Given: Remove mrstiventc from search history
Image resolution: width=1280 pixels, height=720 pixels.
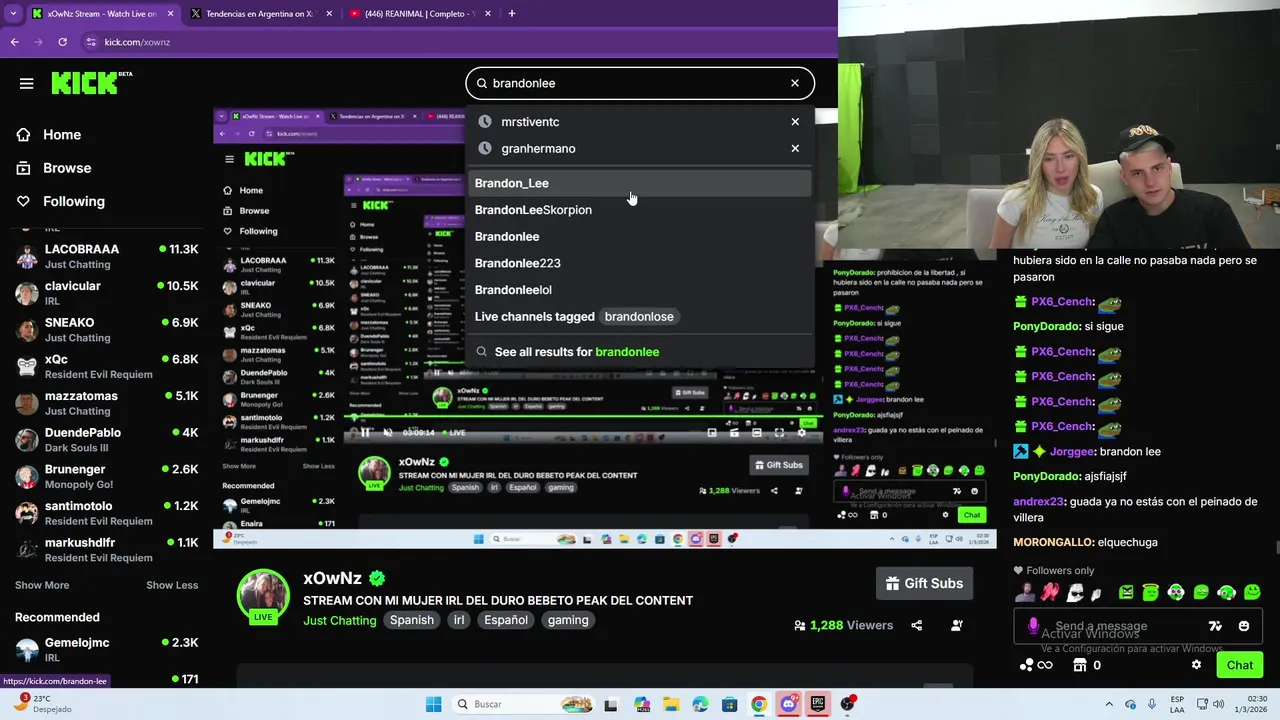Looking at the screenshot, I should (795, 122).
